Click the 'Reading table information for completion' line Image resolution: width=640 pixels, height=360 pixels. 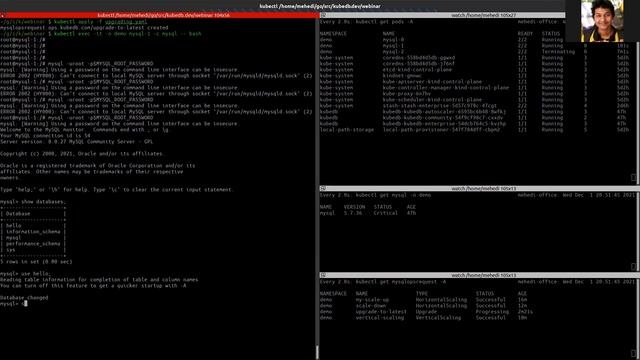point(99,280)
